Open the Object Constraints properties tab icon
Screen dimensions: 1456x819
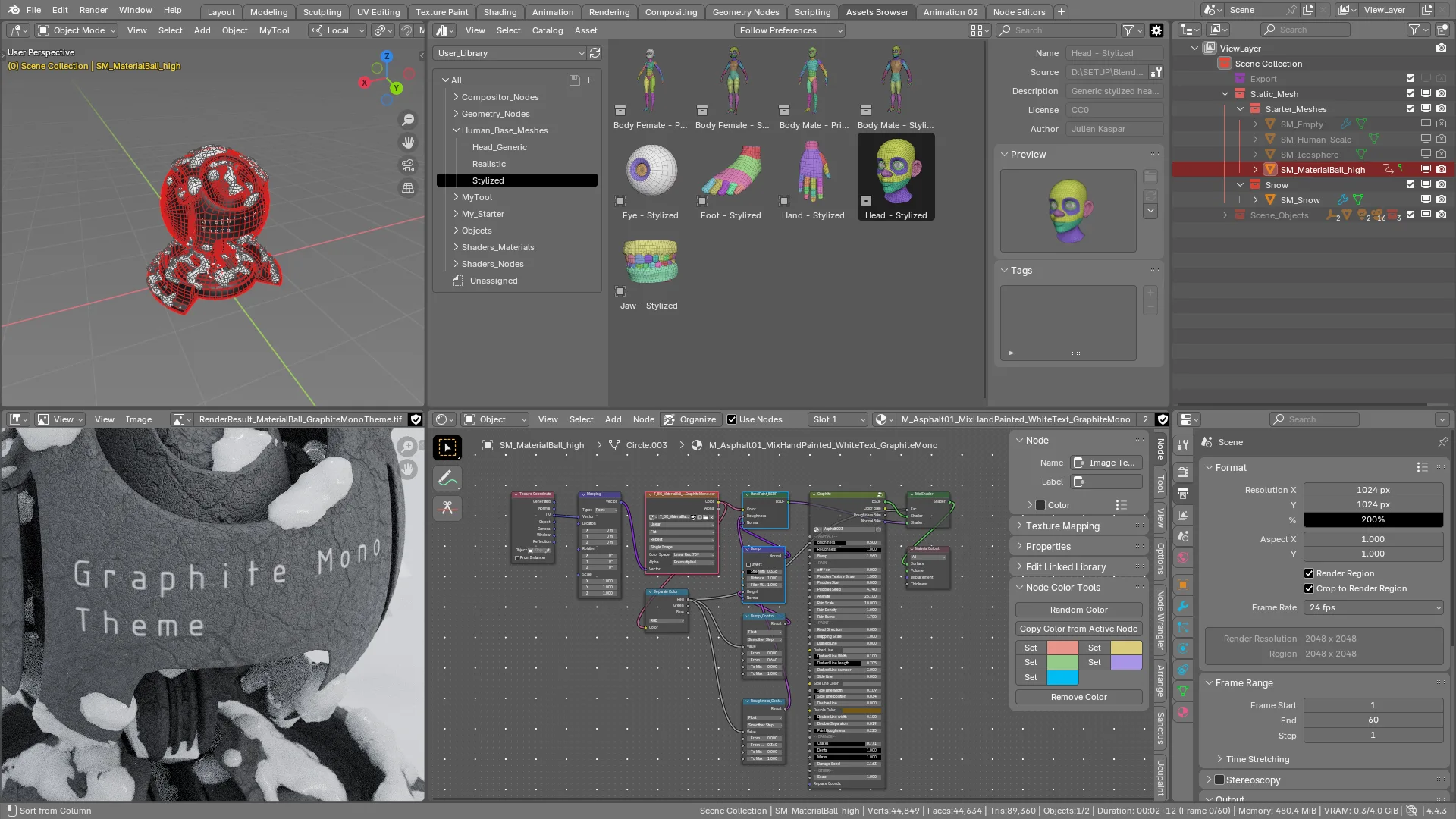pyautogui.click(x=1183, y=670)
